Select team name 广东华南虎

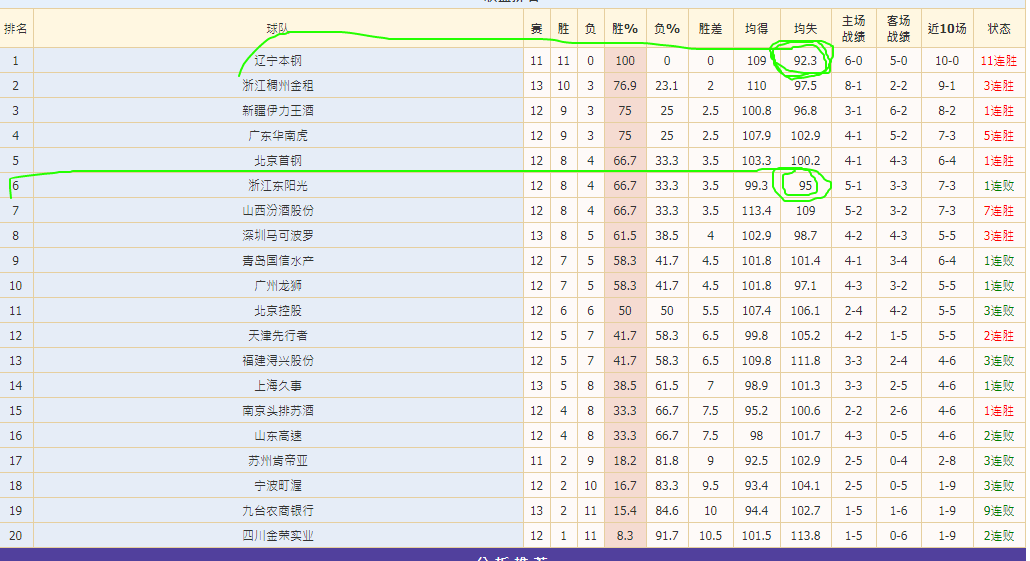[278, 135]
